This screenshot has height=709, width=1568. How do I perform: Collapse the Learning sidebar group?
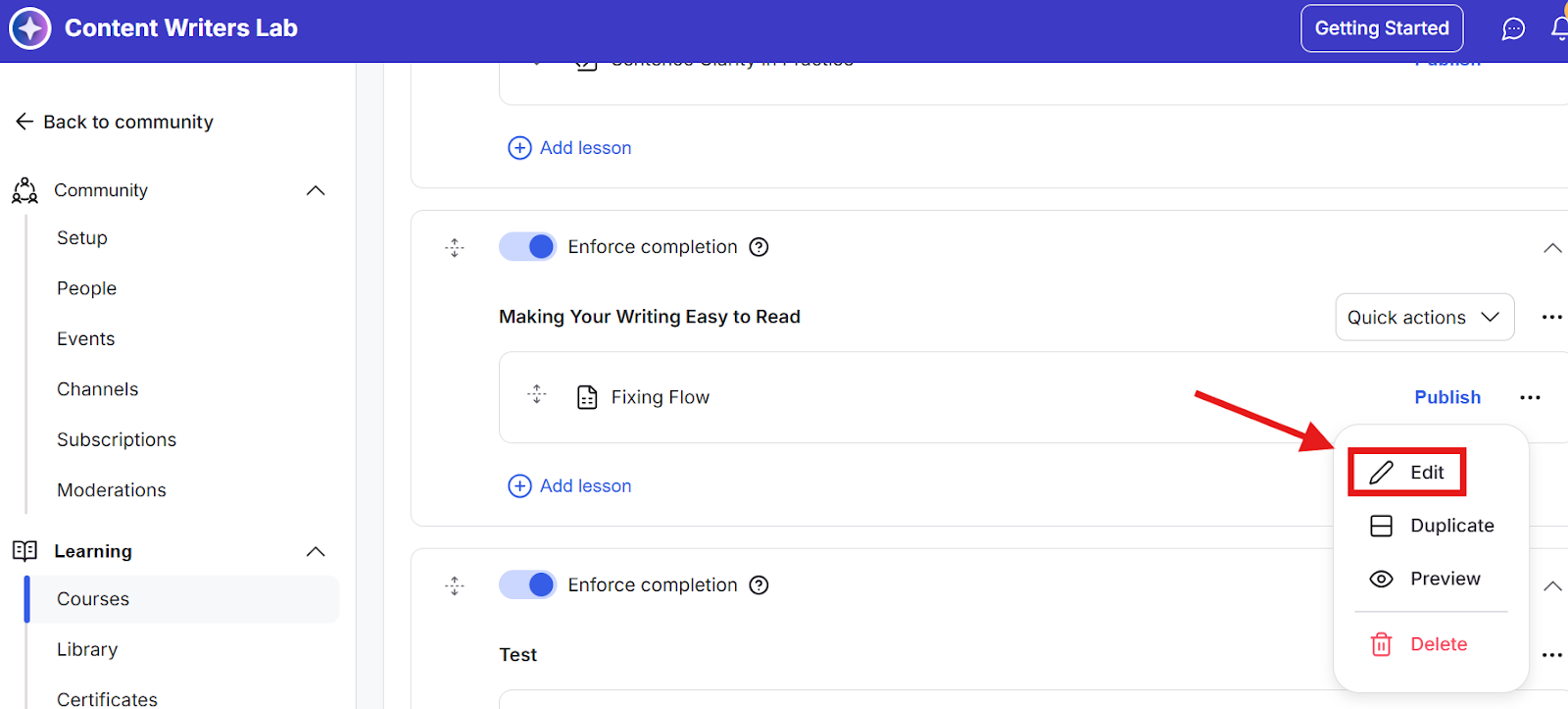pyautogui.click(x=316, y=551)
